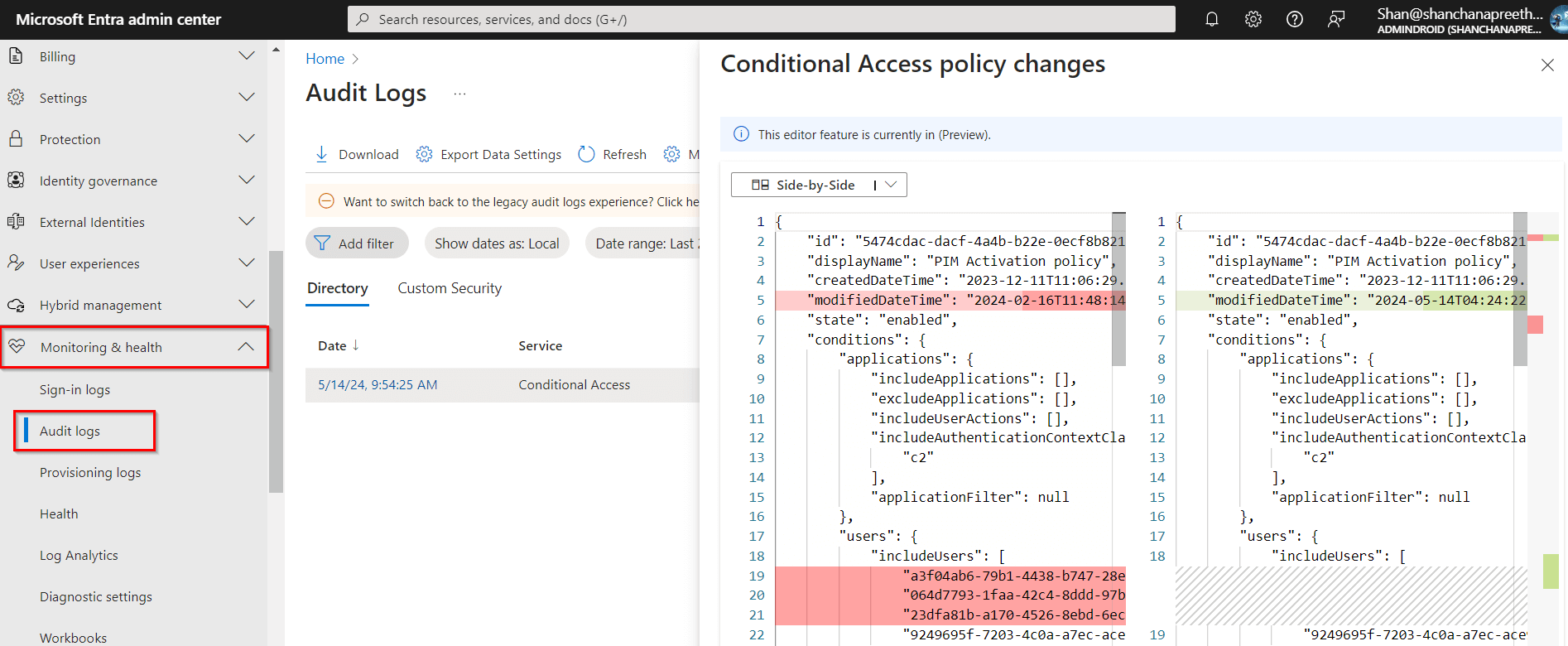Click the Microsoft Entra admin center title
1568x646 pixels.
[118, 19]
